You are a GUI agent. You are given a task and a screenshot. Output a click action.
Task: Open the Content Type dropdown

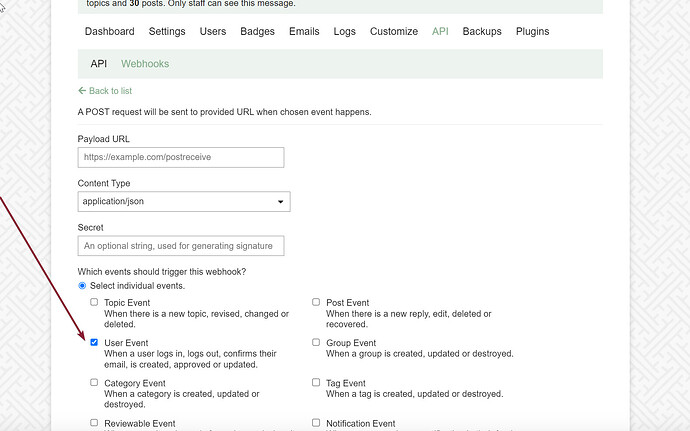tap(184, 202)
